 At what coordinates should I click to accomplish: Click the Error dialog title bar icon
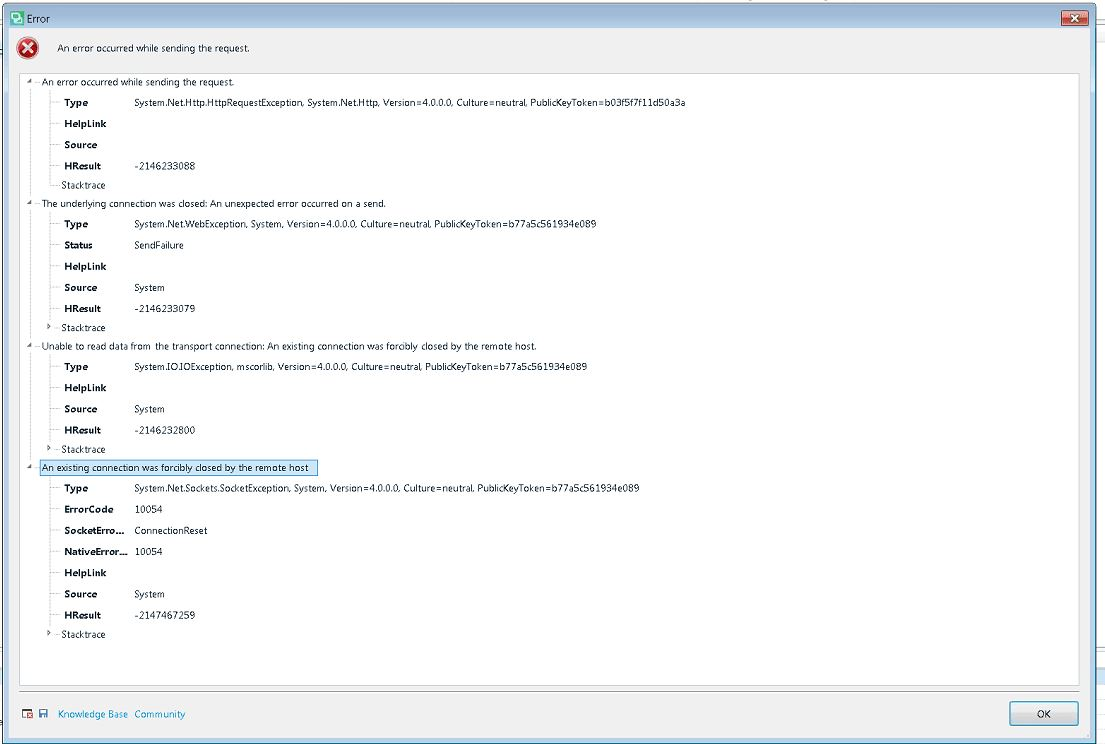click(17, 17)
